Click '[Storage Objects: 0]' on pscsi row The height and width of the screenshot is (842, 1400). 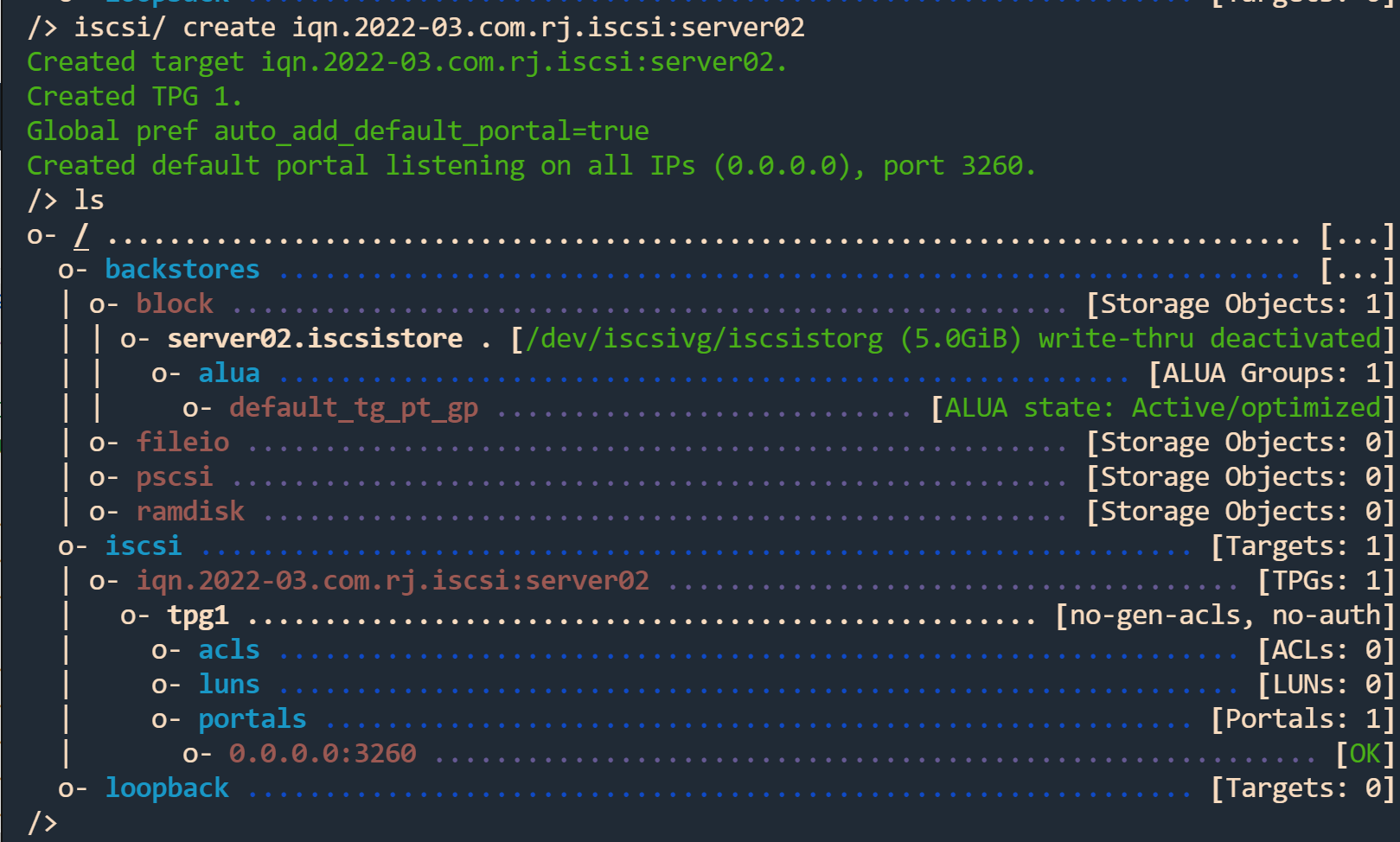pyautogui.click(x=1241, y=477)
